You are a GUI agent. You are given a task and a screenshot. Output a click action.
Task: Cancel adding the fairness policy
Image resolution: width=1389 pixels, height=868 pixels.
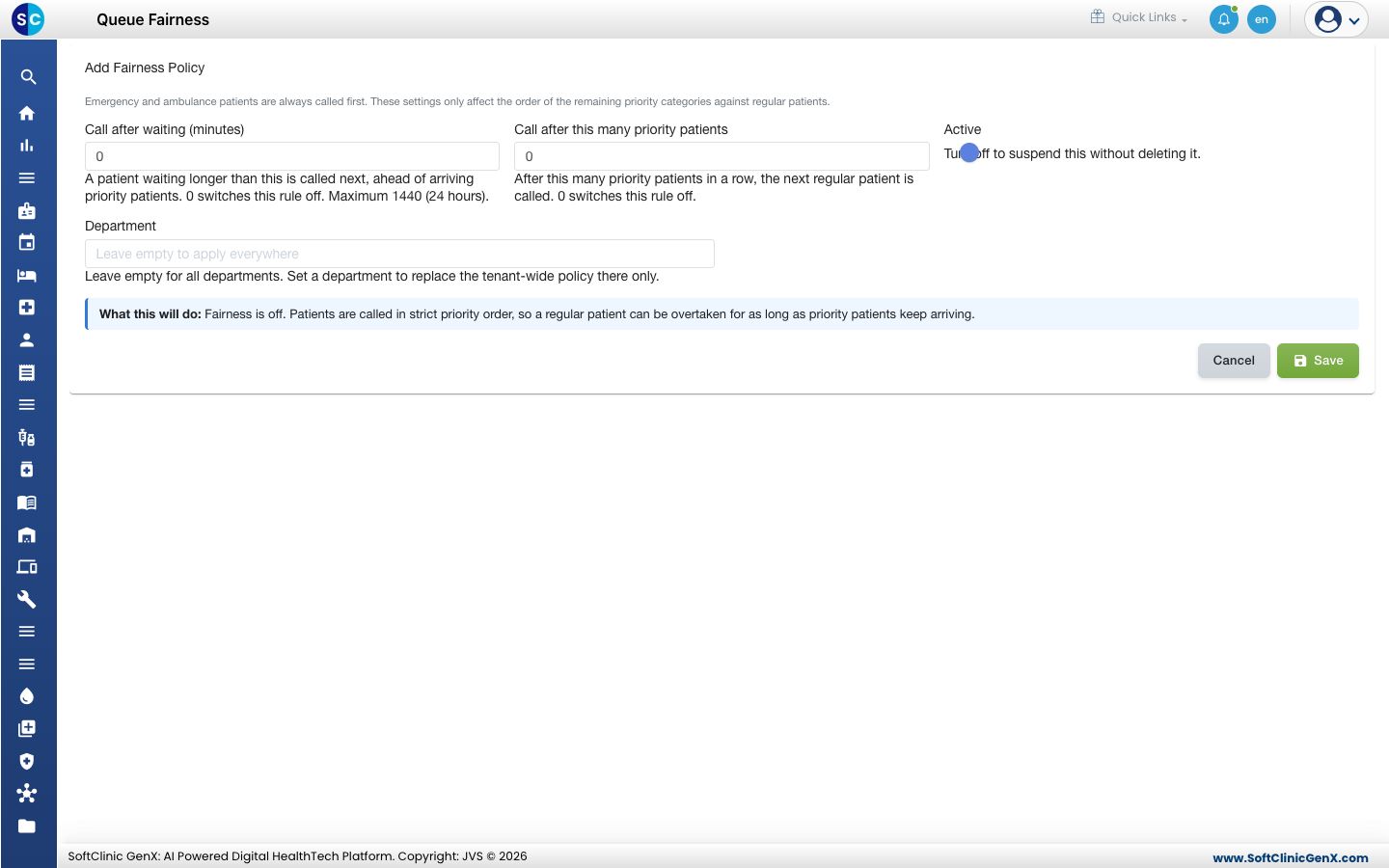click(x=1234, y=361)
